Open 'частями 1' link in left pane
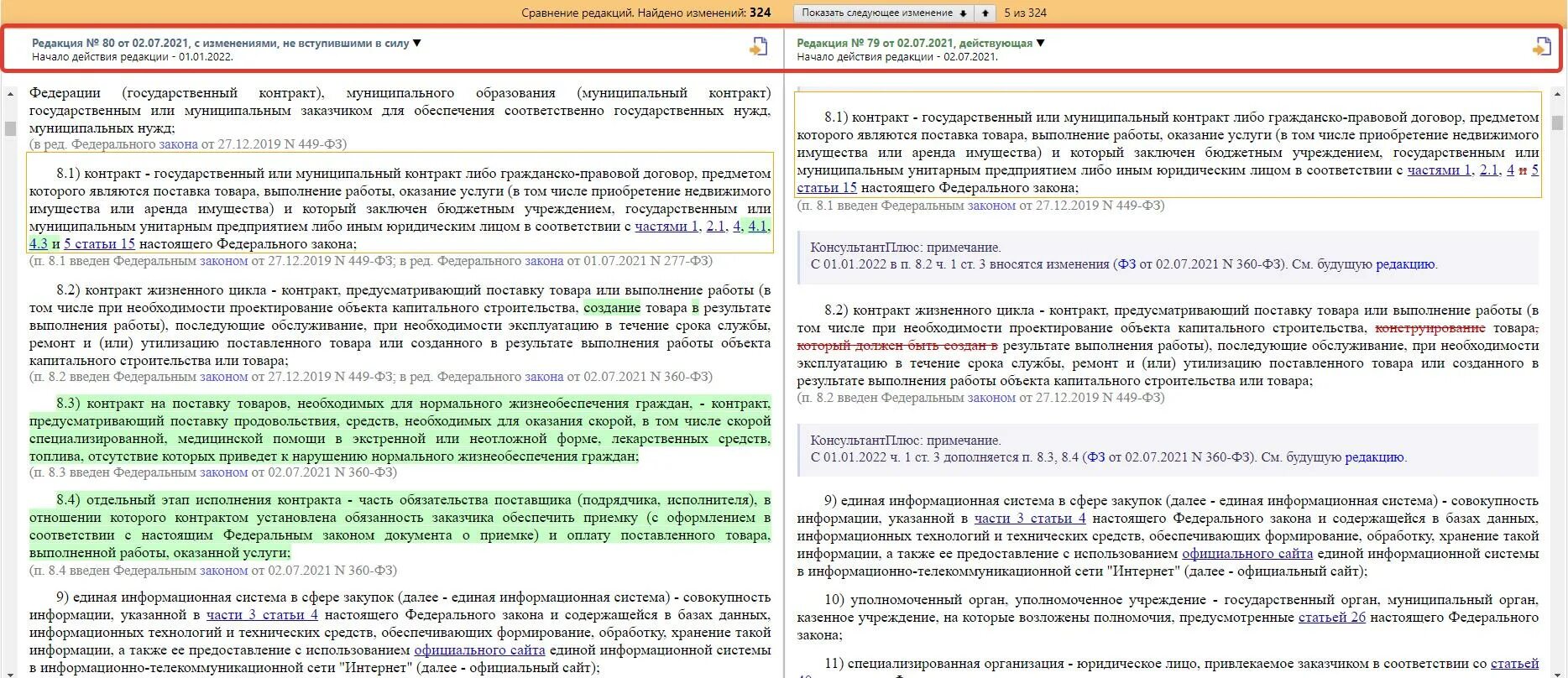This screenshot has width=1568, height=678. tap(666, 226)
